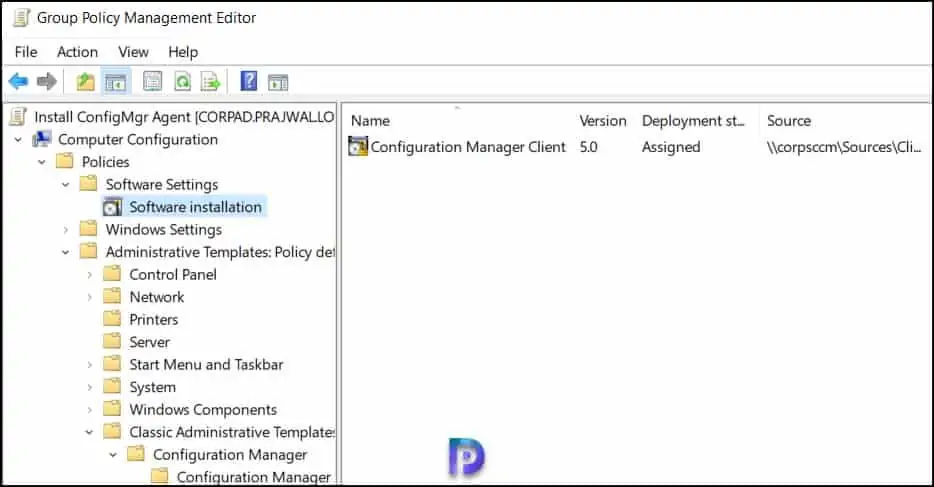Toggle the Show/Hide Action Pane icon
The image size is (934, 487).
(x=278, y=82)
